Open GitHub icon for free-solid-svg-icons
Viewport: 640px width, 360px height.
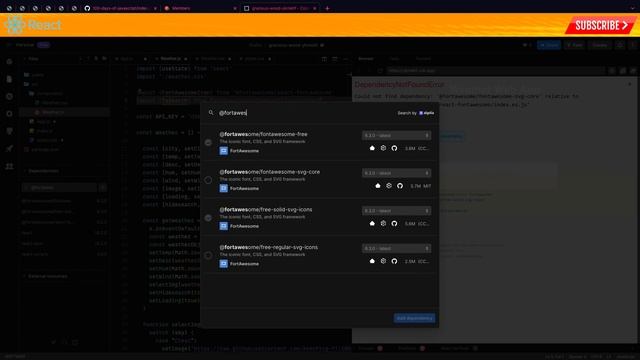click(394, 223)
